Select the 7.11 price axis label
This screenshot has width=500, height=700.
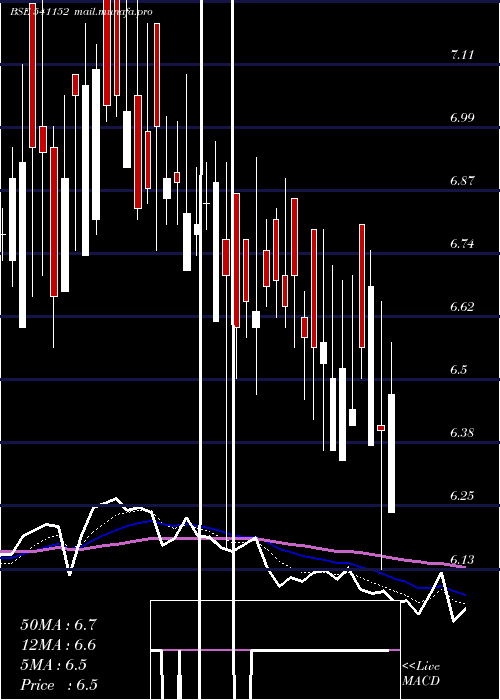[x=462, y=55]
